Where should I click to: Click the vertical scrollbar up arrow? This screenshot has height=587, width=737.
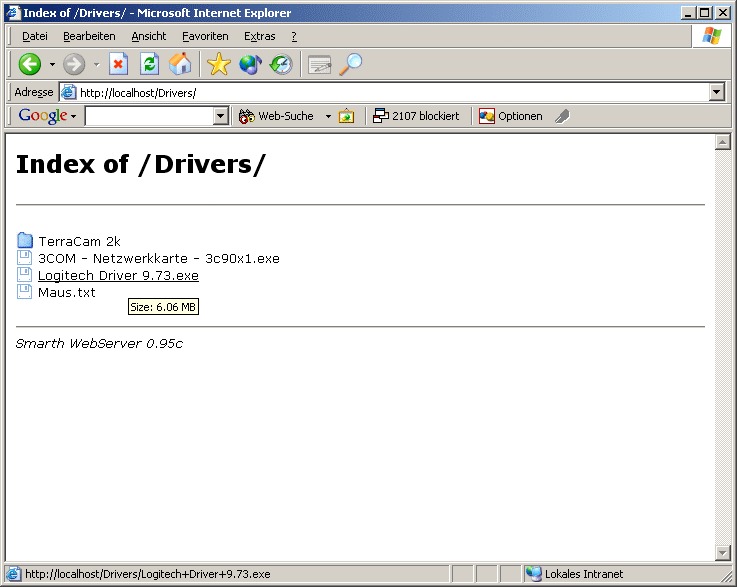point(722,141)
